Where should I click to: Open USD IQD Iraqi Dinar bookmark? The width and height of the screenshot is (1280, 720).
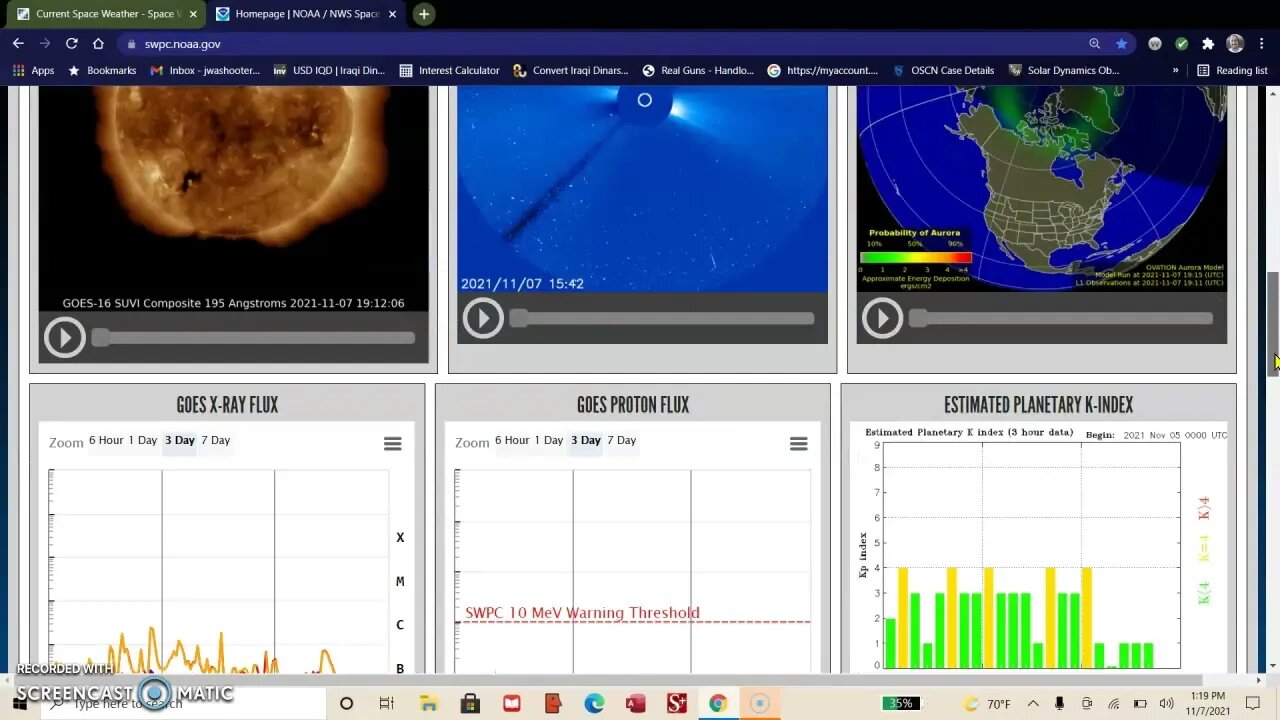(x=328, y=71)
